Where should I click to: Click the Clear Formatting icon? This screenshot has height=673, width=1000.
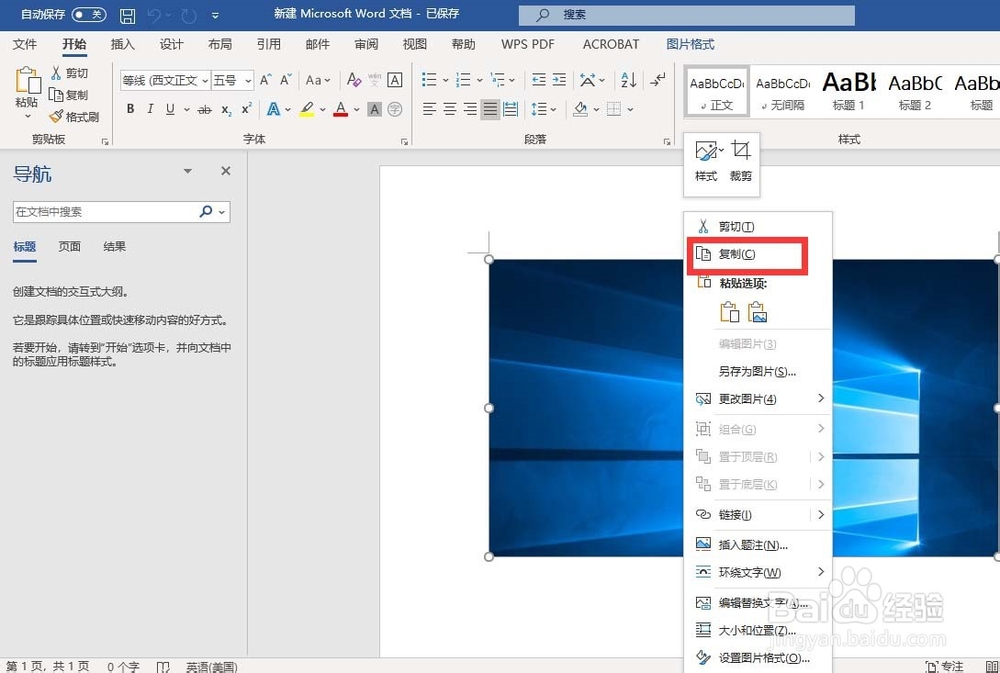coord(354,80)
